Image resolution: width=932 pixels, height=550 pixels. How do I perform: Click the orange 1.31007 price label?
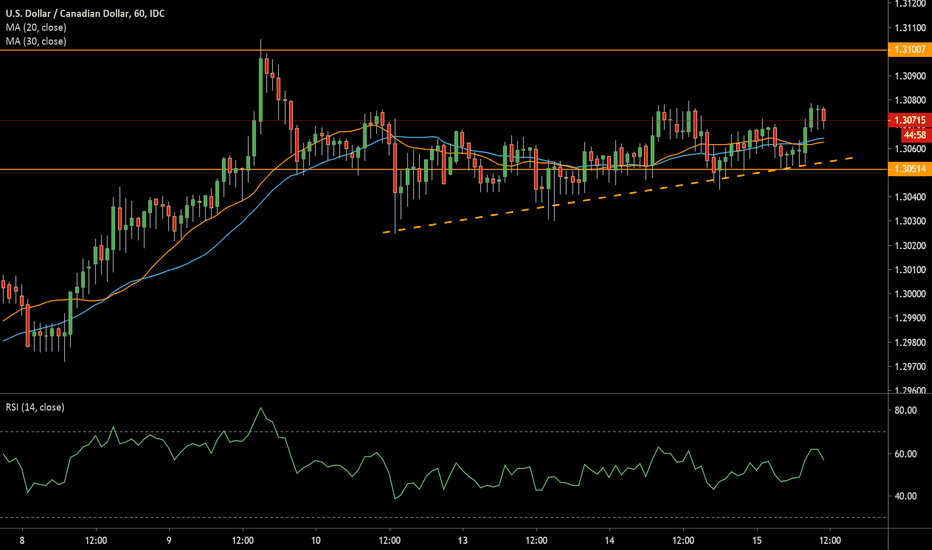point(908,49)
